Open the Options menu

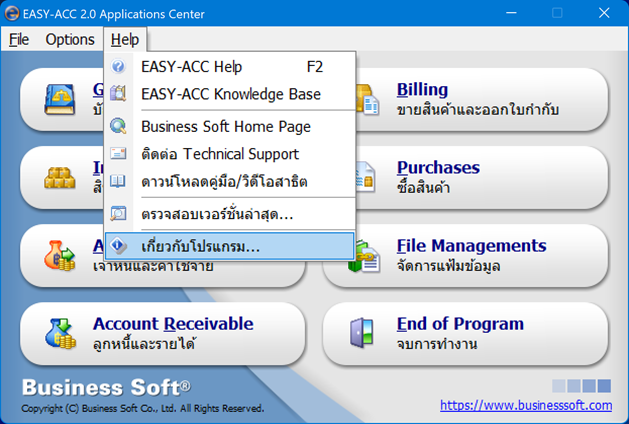[x=70, y=39]
